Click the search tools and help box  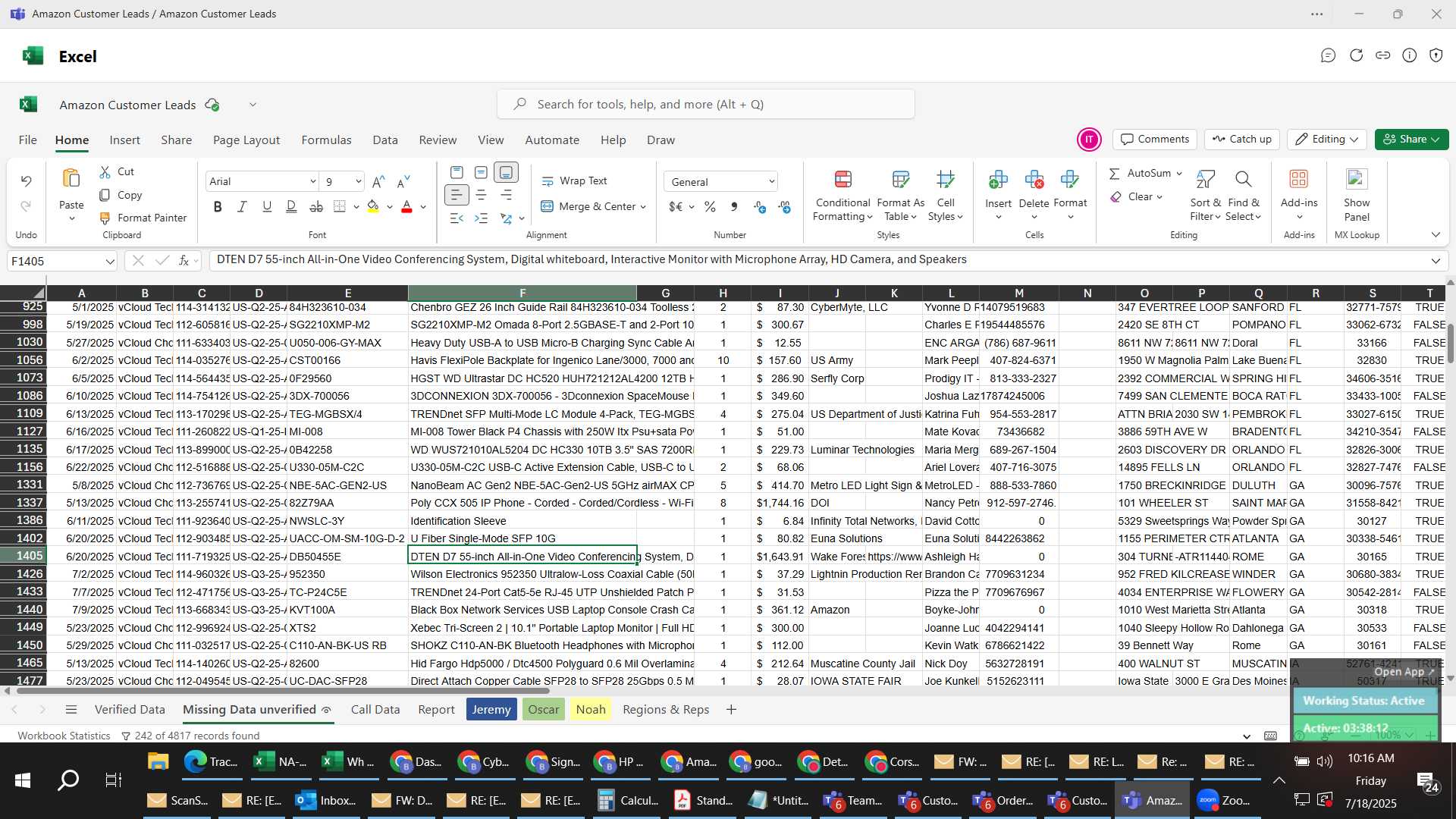click(x=705, y=105)
